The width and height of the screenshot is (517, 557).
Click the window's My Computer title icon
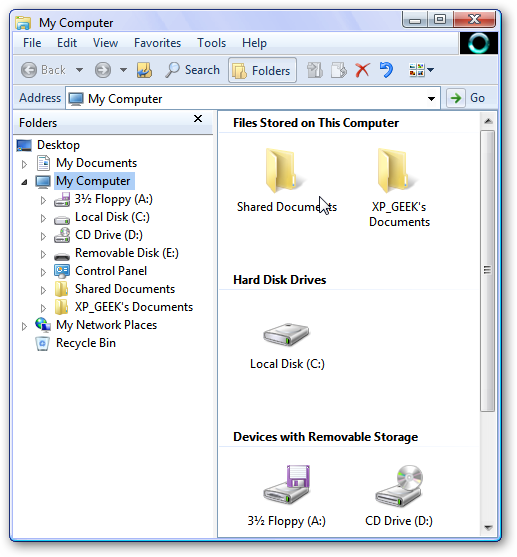tap(23, 23)
